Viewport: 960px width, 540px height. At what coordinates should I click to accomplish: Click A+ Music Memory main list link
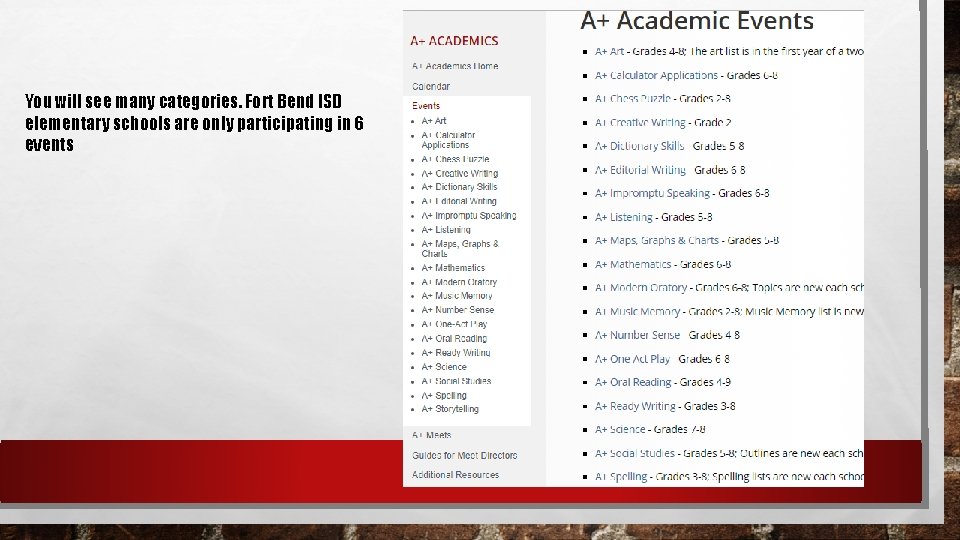[637, 312]
